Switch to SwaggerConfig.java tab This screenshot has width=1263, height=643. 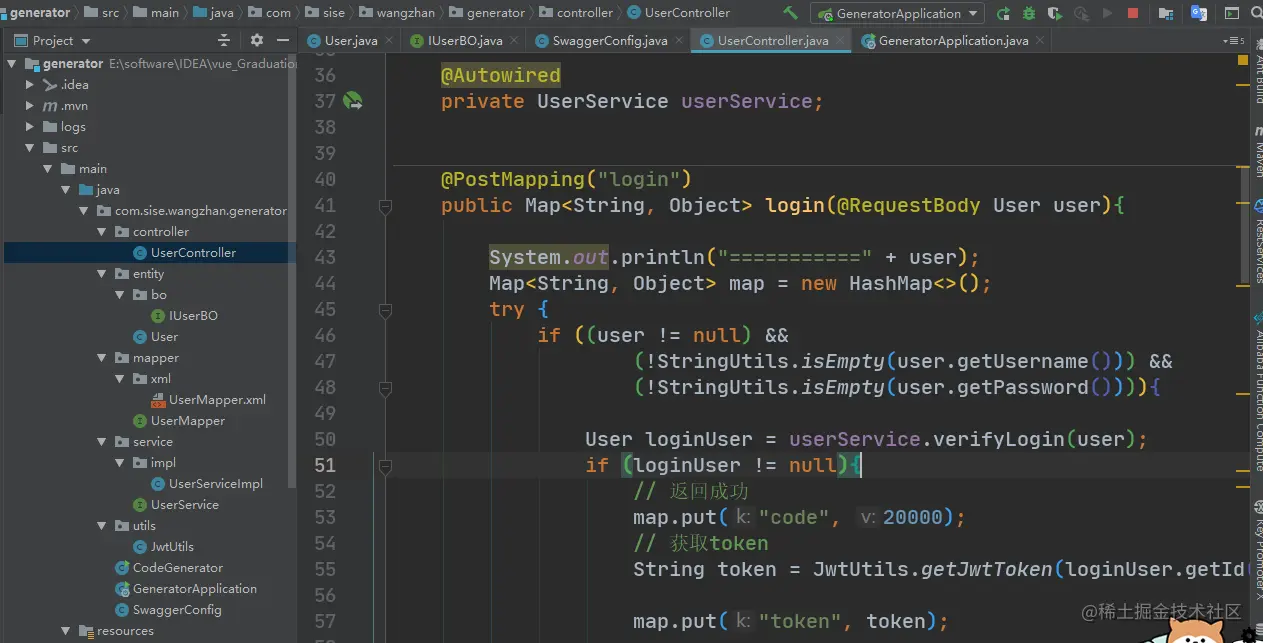click(608, 41)
